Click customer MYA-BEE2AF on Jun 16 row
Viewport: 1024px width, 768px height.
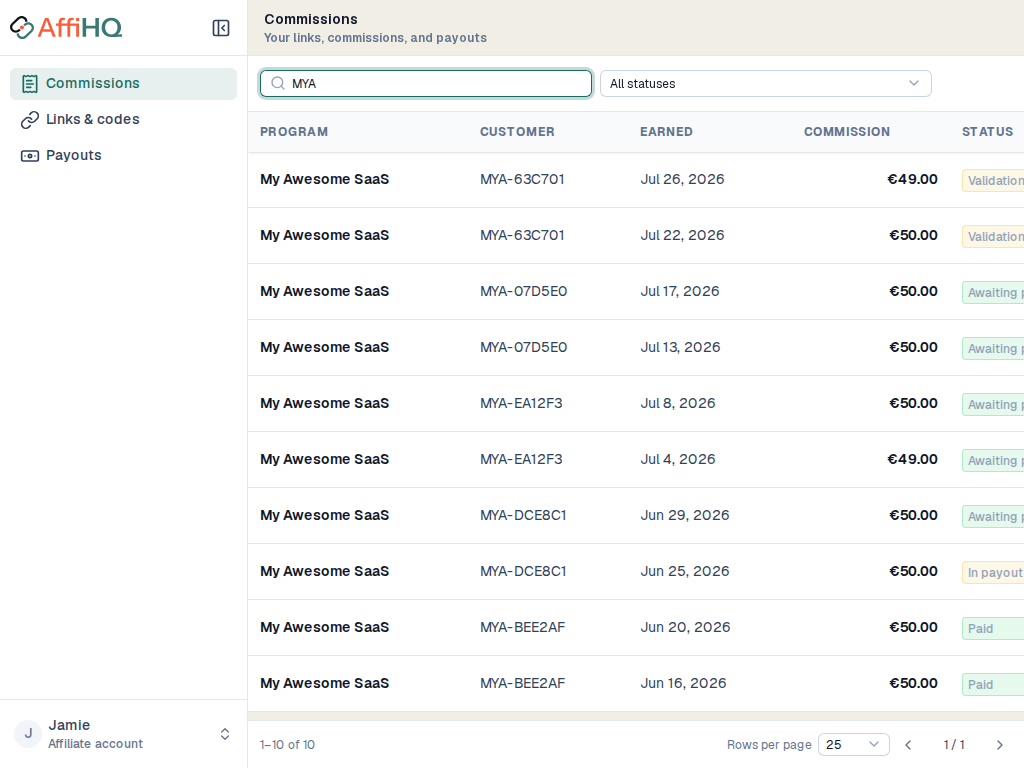coord(522,683)
